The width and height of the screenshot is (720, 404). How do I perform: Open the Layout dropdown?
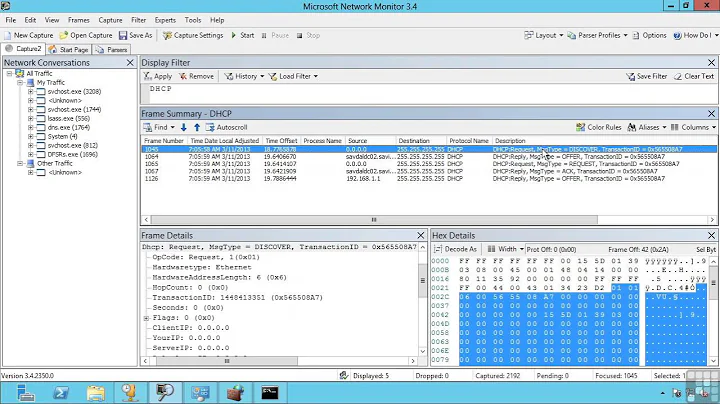click(544, 35)
